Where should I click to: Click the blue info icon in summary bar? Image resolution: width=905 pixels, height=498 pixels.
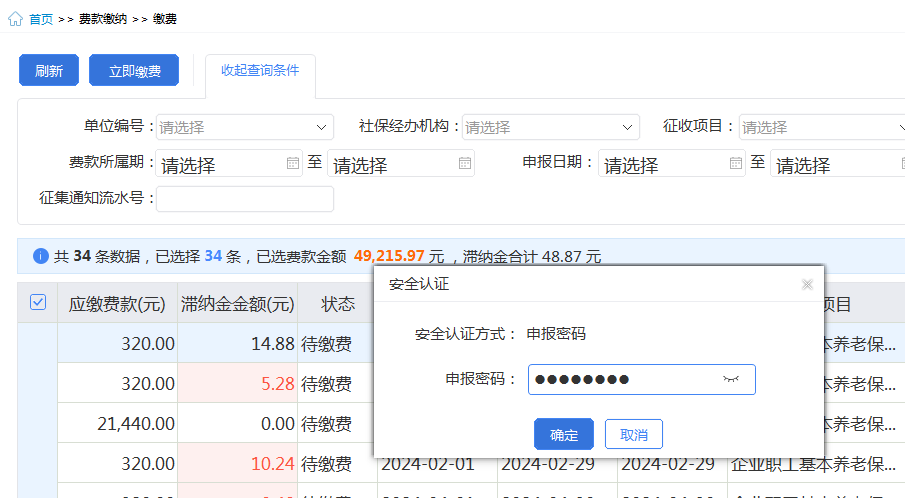click(x=40, y=256)
